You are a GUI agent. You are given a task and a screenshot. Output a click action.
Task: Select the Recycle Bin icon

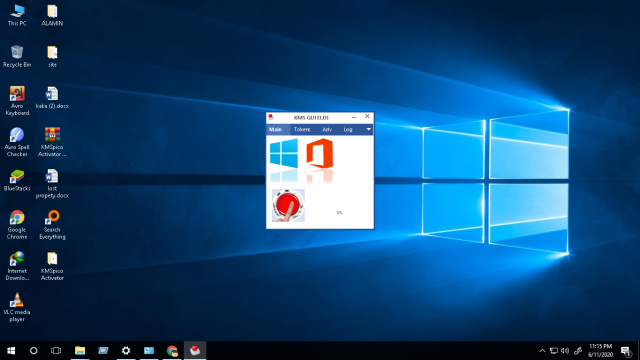(17, 57)
